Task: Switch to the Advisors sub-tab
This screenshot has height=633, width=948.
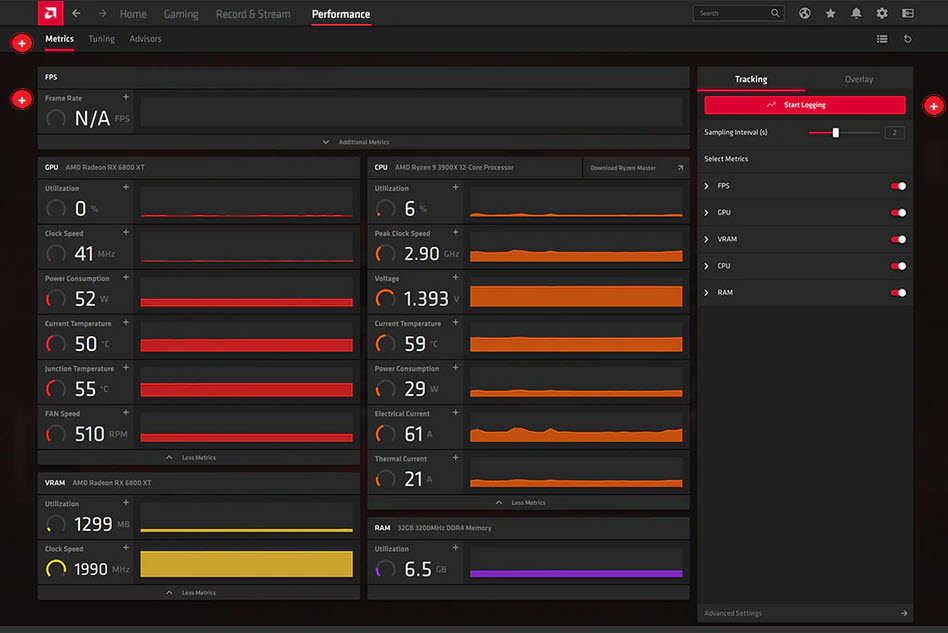Action: click(x=145, y=39)
